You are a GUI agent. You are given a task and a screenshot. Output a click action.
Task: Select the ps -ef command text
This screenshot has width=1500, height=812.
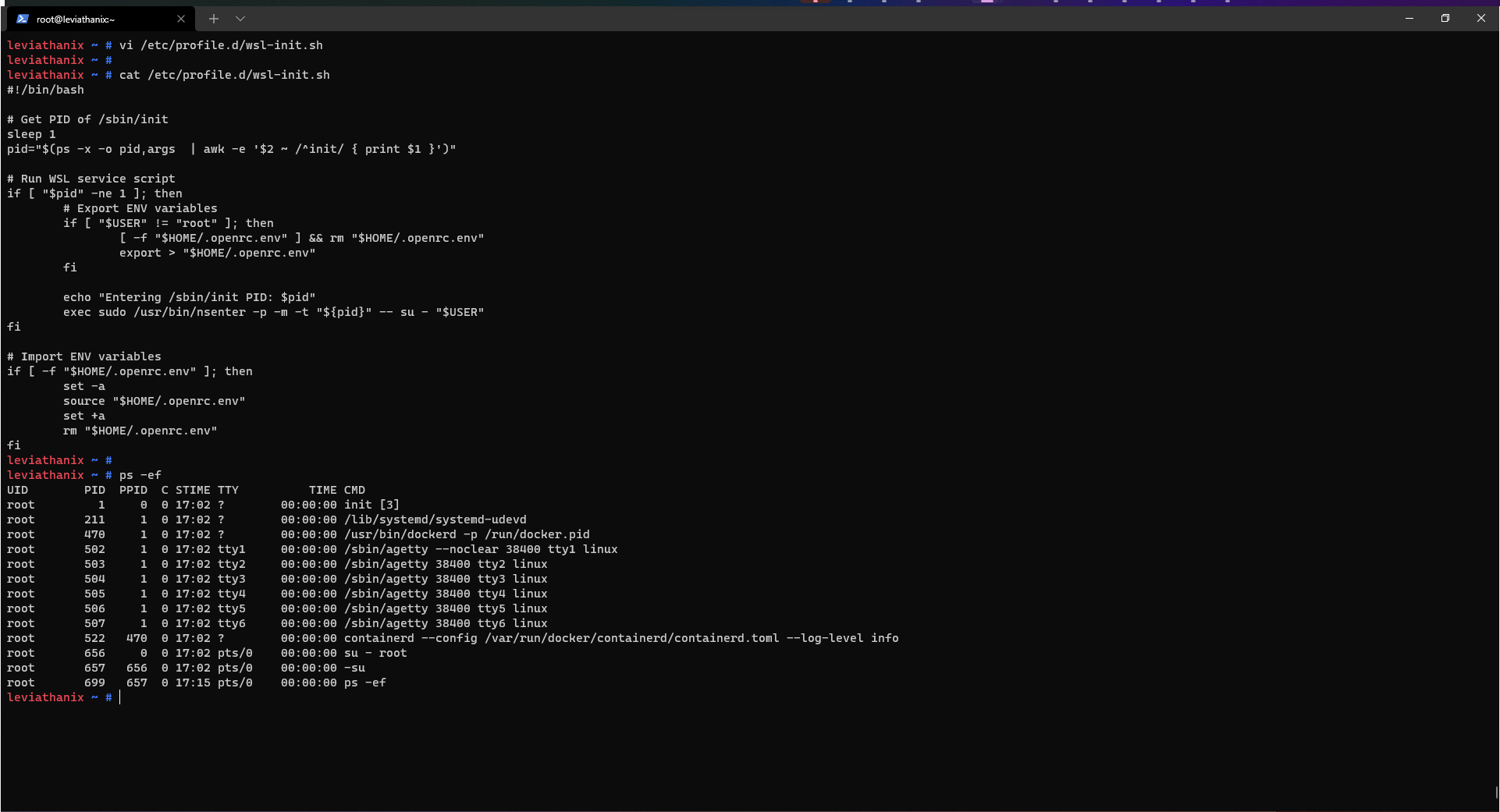click(x=140, y=475)
